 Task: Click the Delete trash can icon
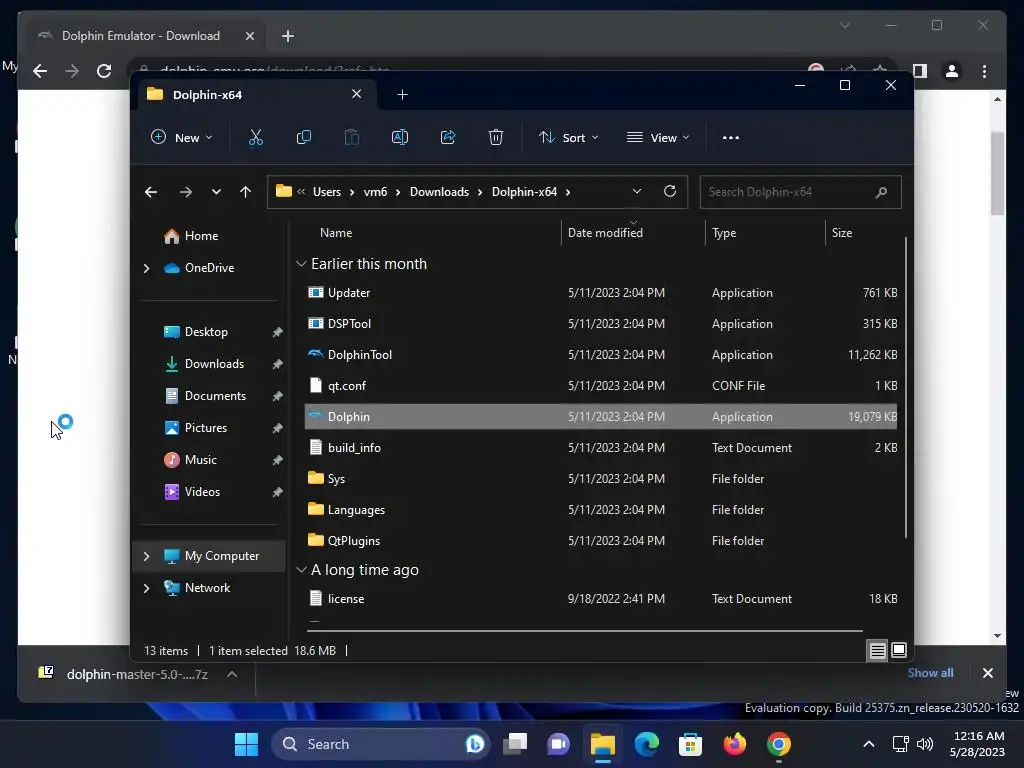coord(496,137)
